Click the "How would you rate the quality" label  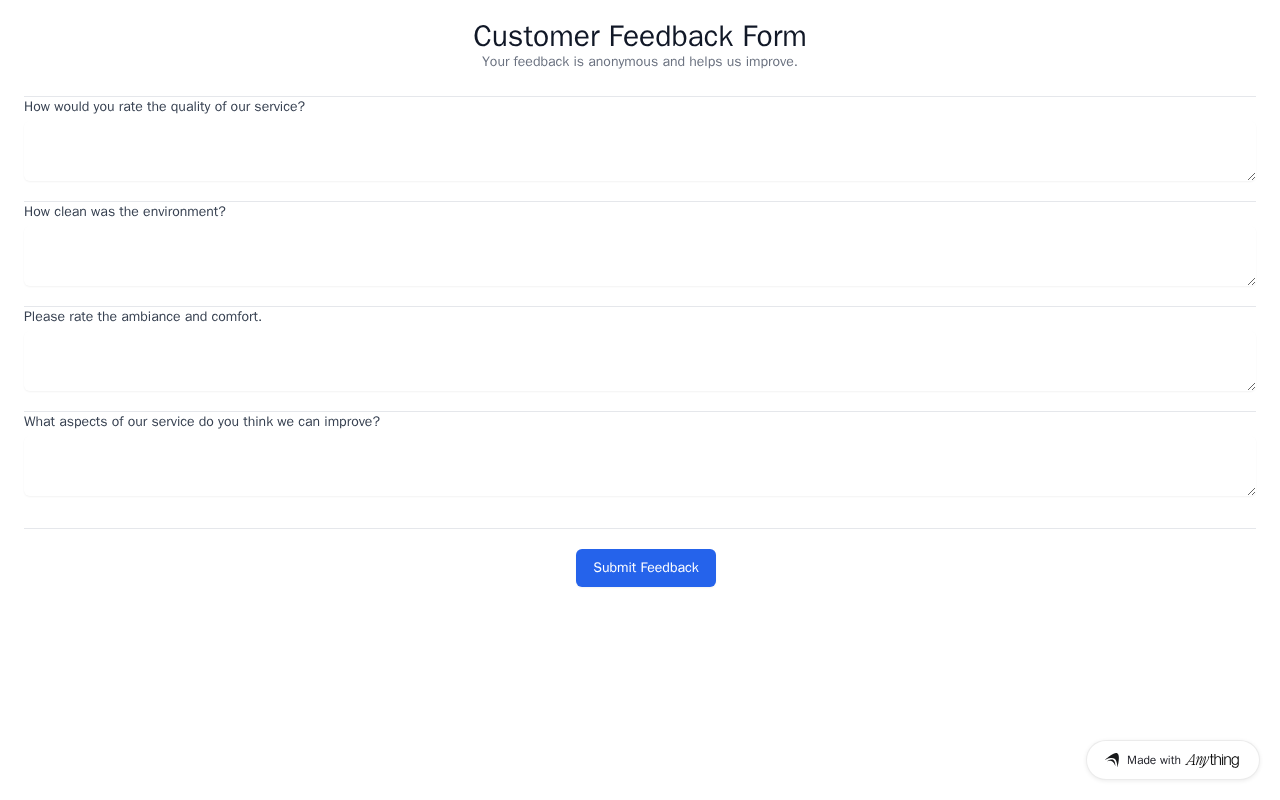(164, 107)
